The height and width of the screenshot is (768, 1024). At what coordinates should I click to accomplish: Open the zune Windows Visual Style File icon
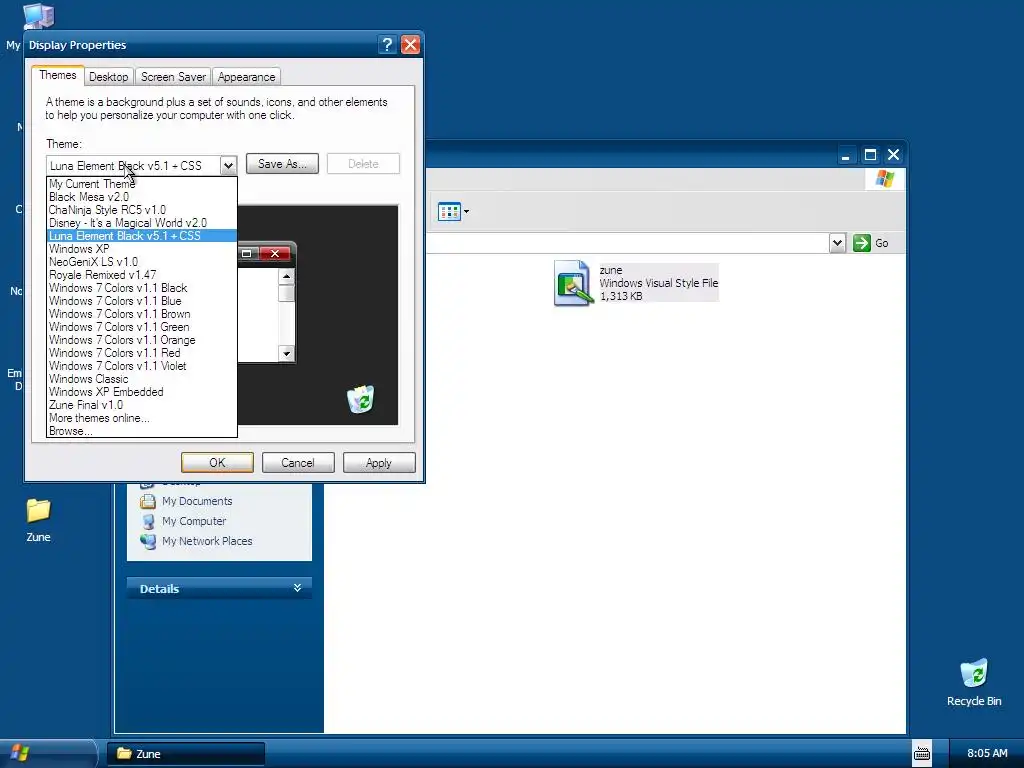[x=573, y=283]
